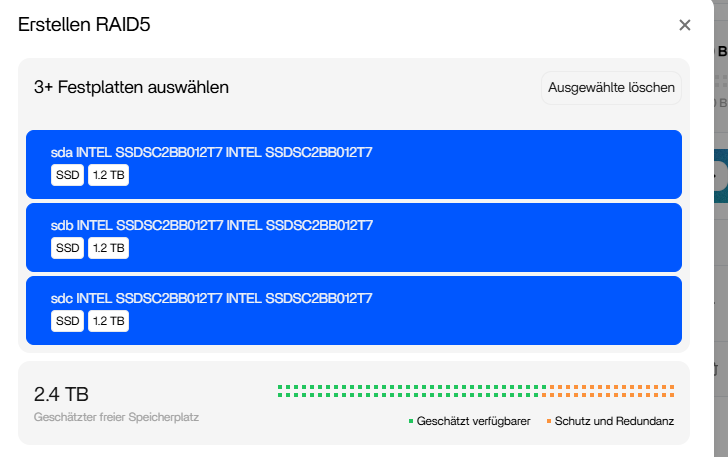Click the Geschätzt verfügbarer legend entry

point(469,421)
